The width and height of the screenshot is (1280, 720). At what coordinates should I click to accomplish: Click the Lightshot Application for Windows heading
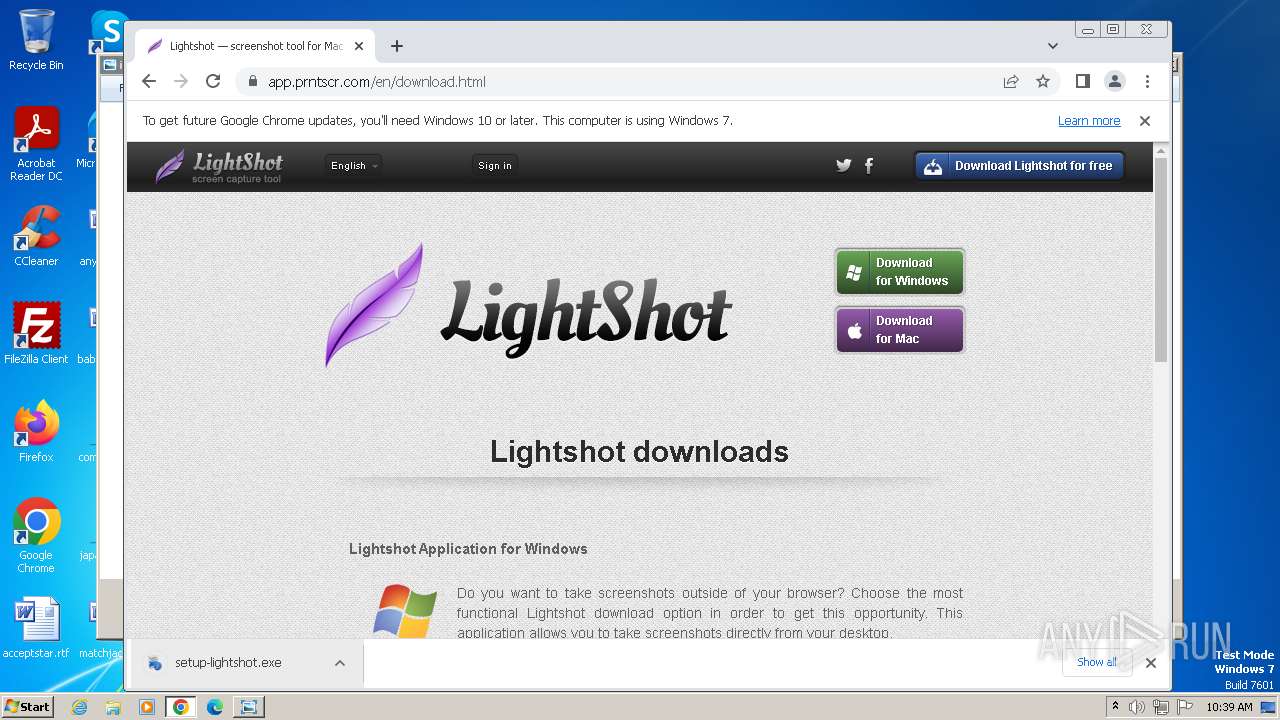[x=468, y=549]
